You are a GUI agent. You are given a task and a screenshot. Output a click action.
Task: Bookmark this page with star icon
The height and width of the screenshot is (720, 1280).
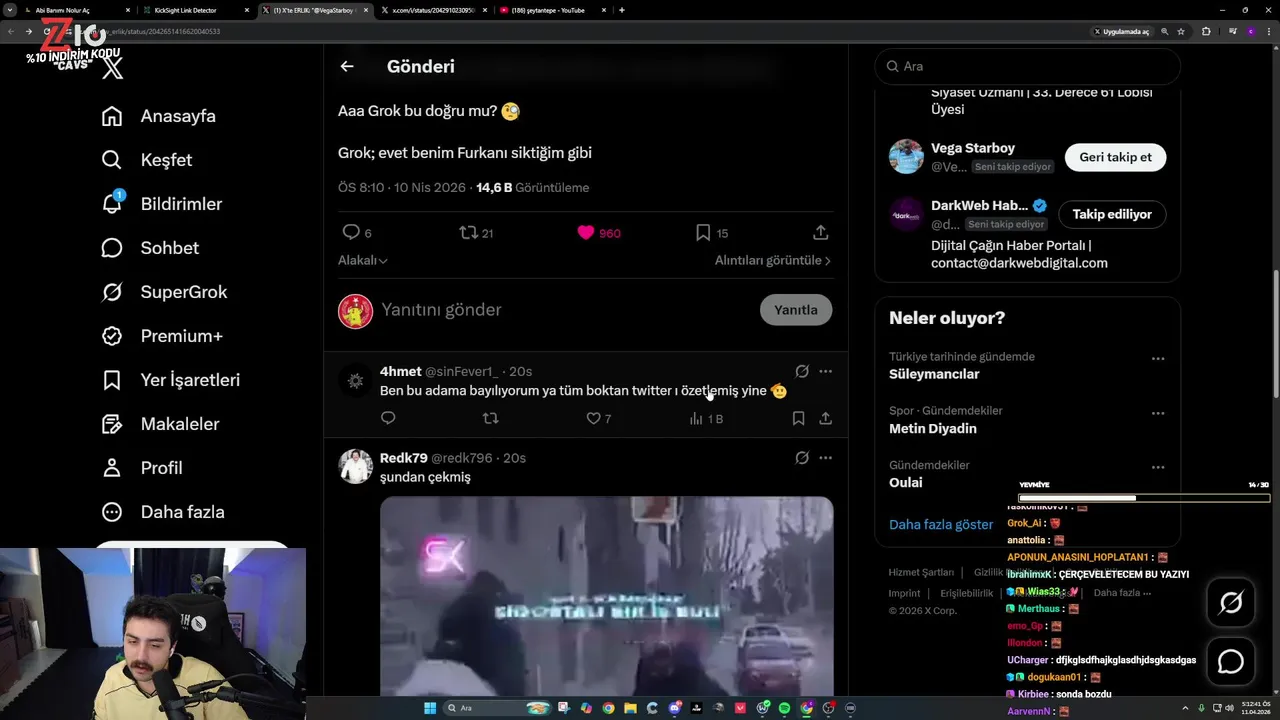(1181, 31)
